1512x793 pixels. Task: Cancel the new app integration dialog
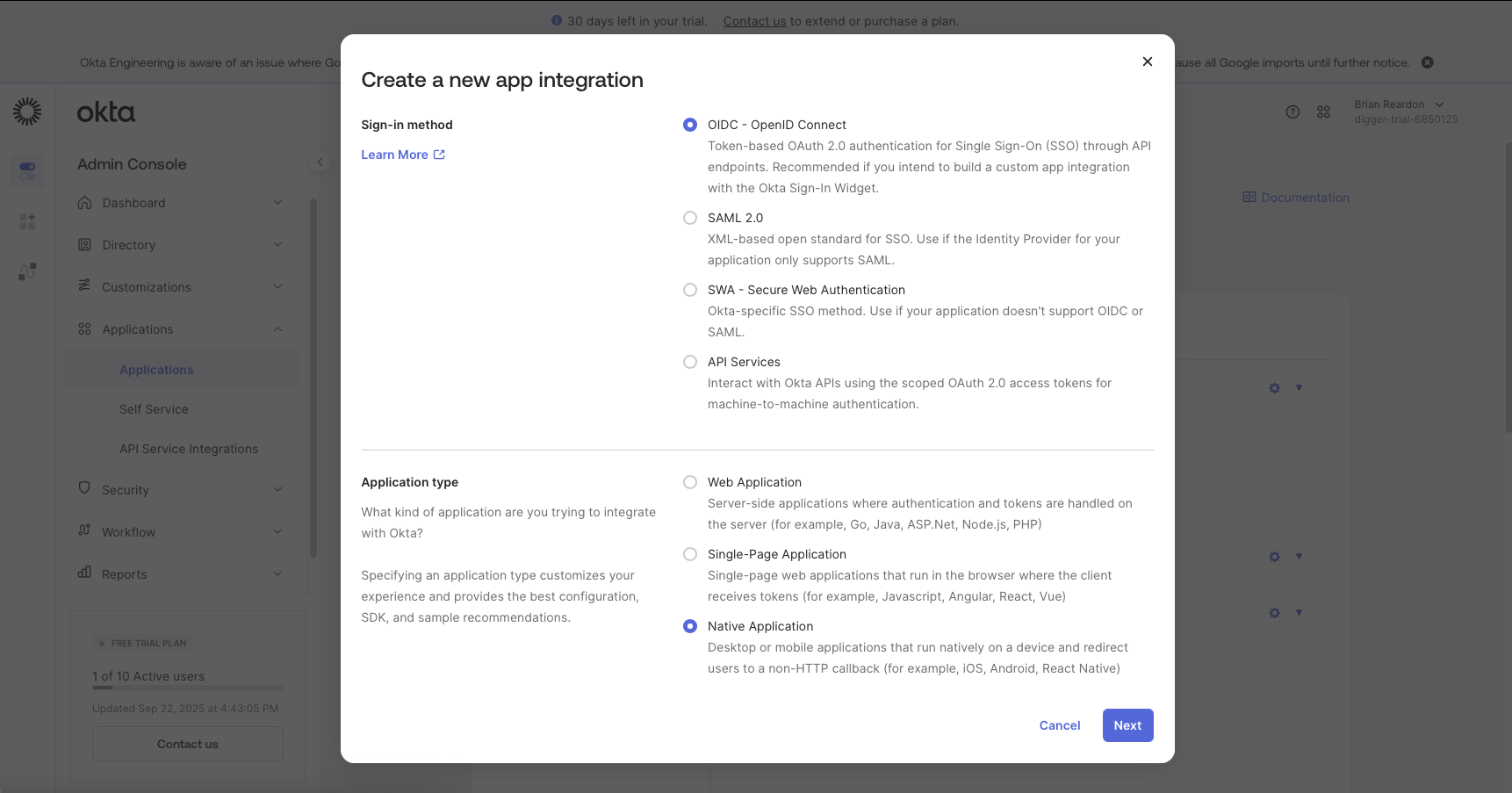tap(1060, 725)
